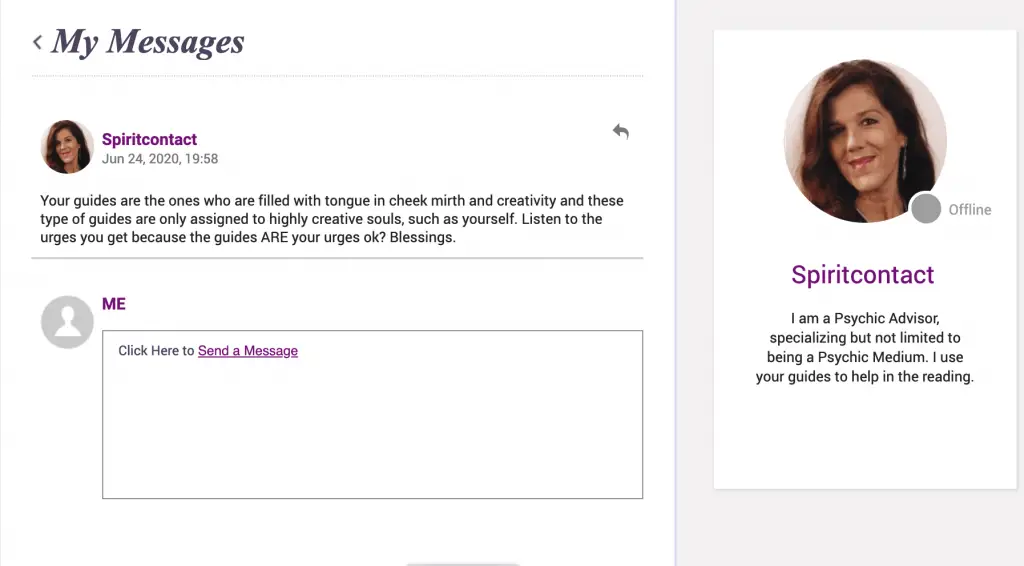Select the My Messages page title

(148, 42)
